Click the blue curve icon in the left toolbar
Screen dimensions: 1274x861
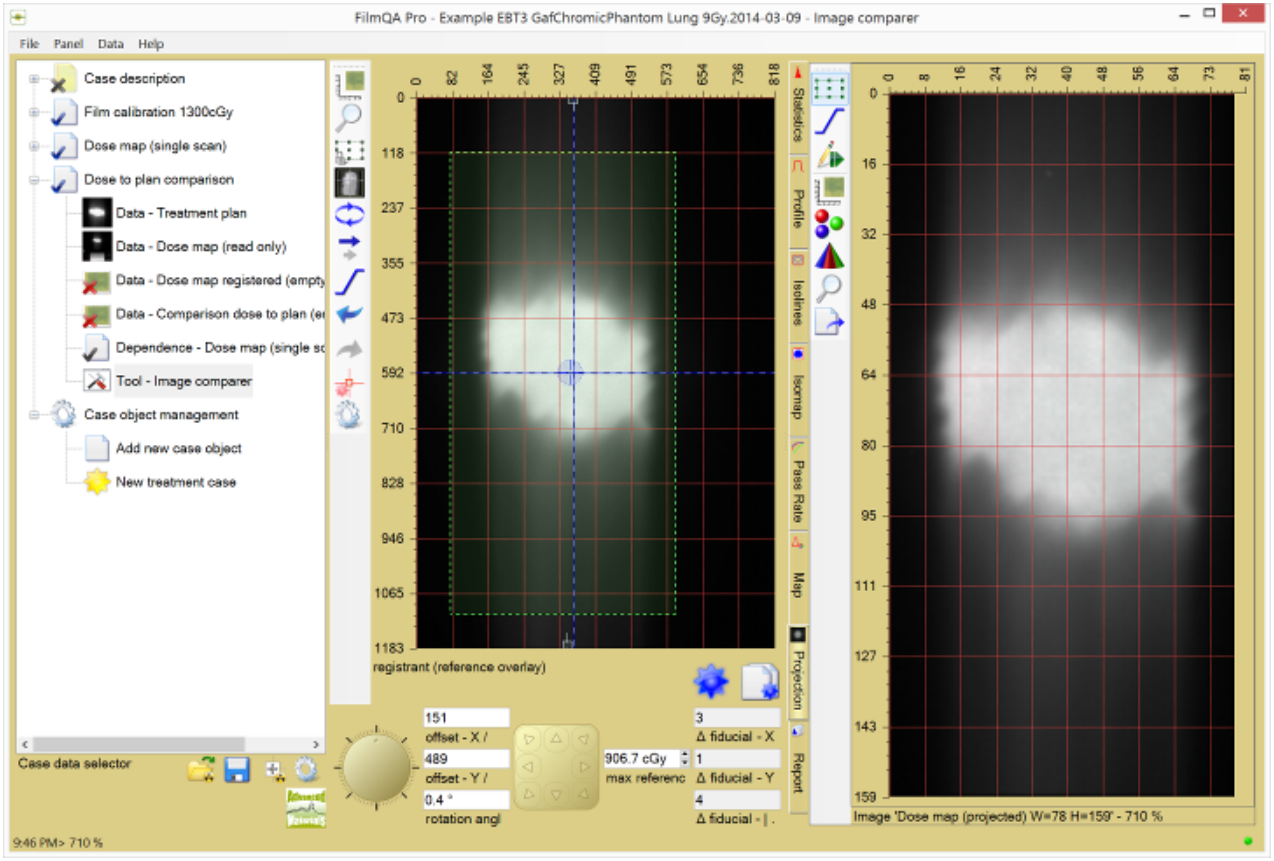349,281
